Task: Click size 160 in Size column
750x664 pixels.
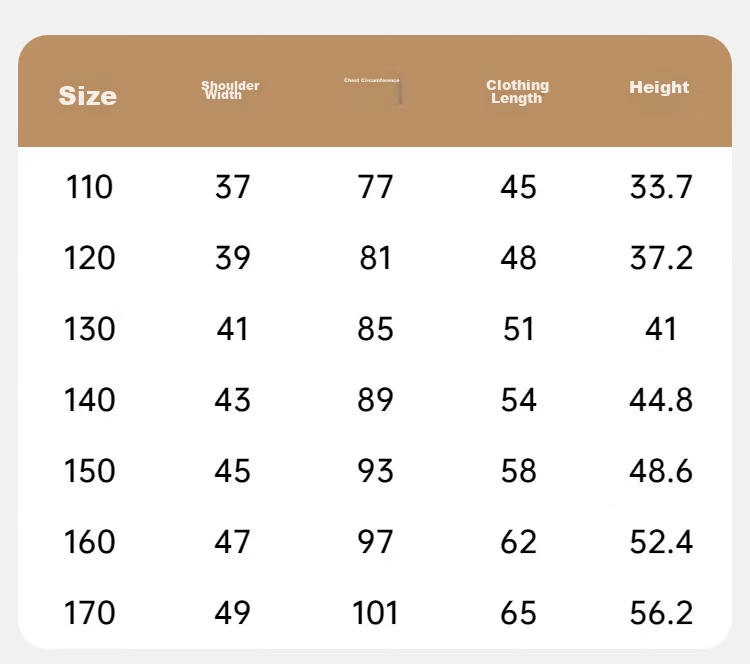Action: [89, 542]
